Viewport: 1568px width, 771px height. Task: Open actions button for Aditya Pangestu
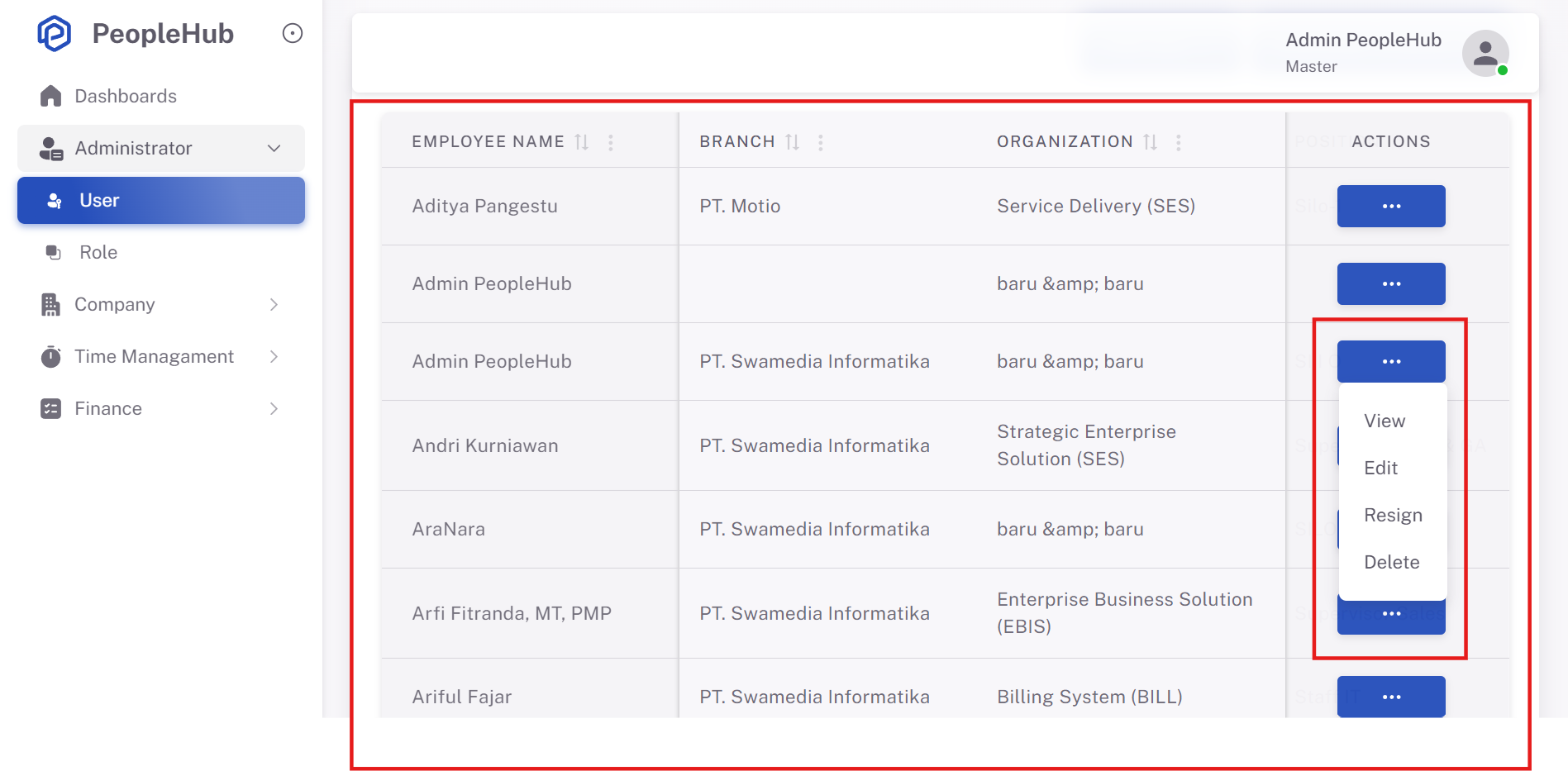pos(1391,206)
